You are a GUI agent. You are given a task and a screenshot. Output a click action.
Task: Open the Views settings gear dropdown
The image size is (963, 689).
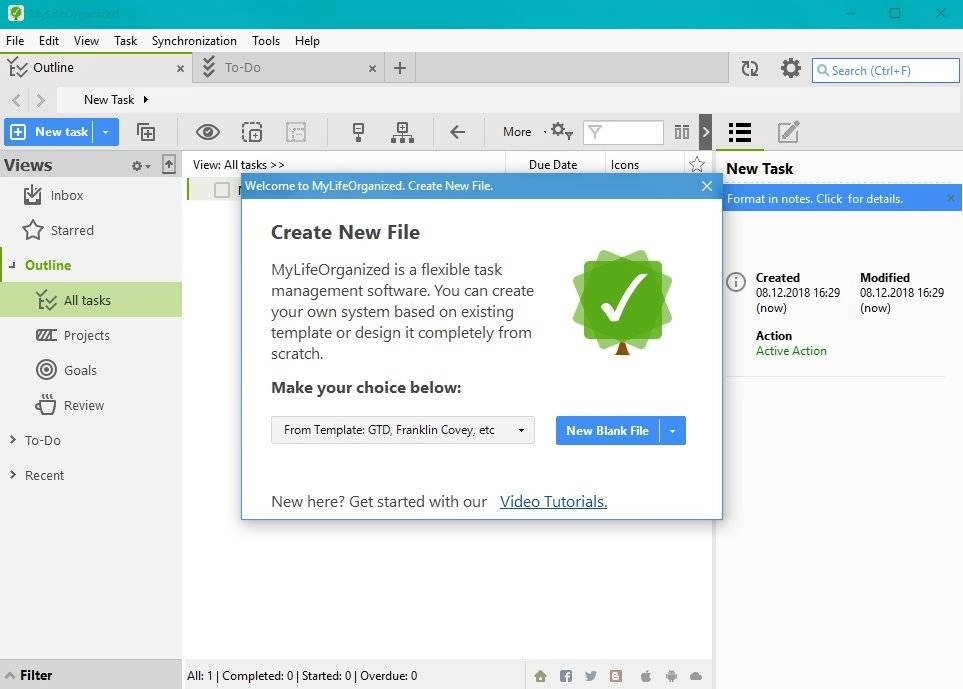coord(141,166)
